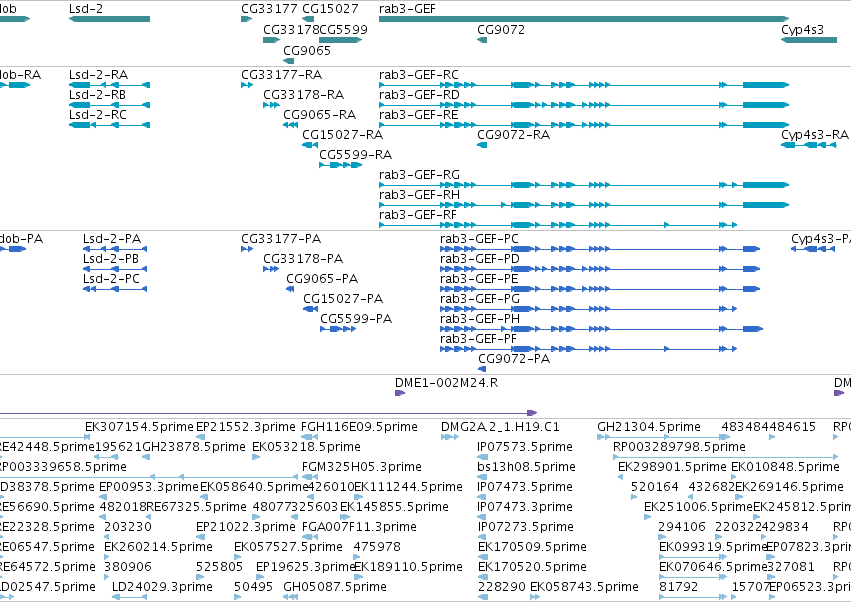
Task: Open EST FGH116E09.5prime
Action: [x=359, y=427]
